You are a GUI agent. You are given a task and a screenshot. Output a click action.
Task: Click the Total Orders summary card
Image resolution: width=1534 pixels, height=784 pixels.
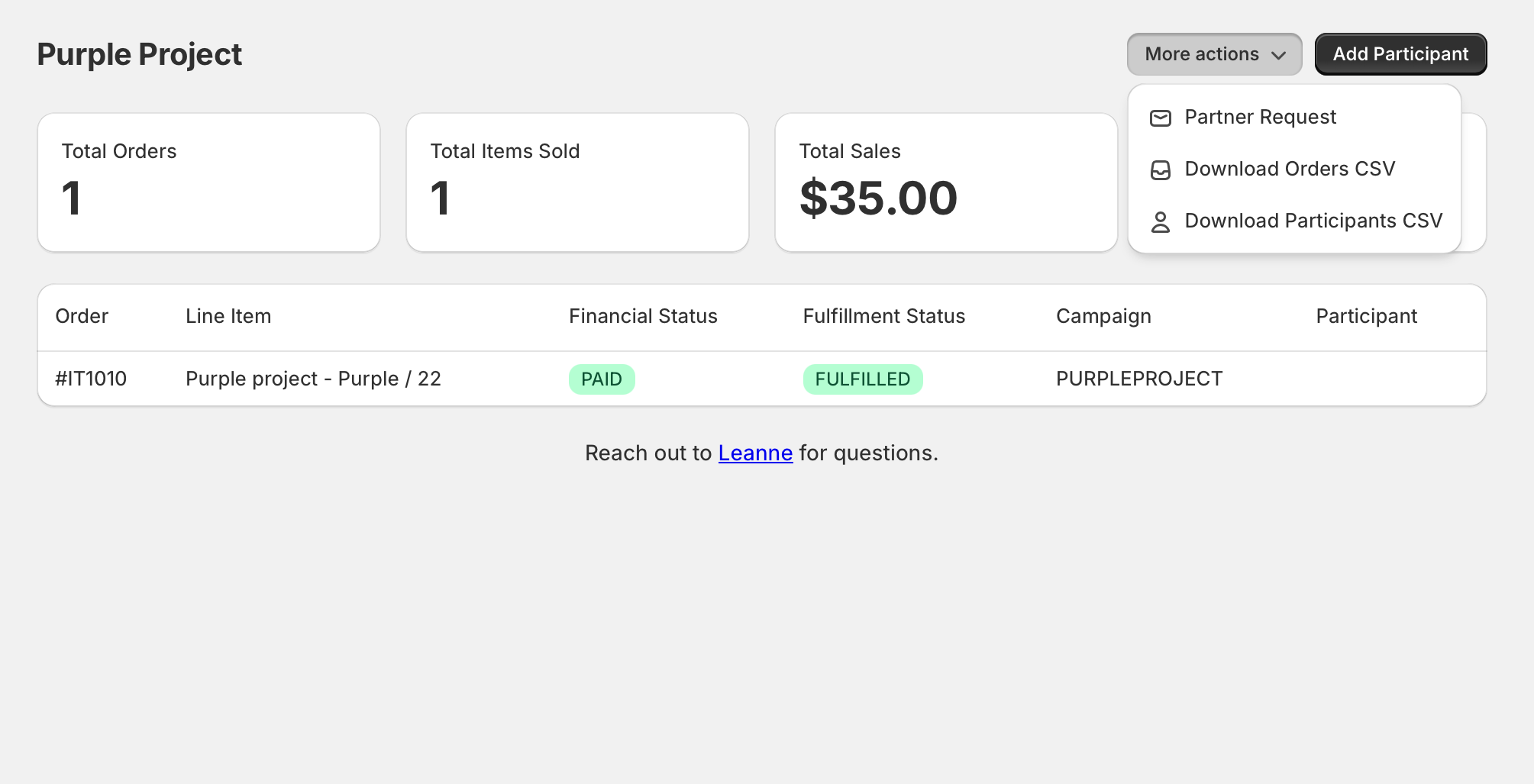[x=208, y=182]
